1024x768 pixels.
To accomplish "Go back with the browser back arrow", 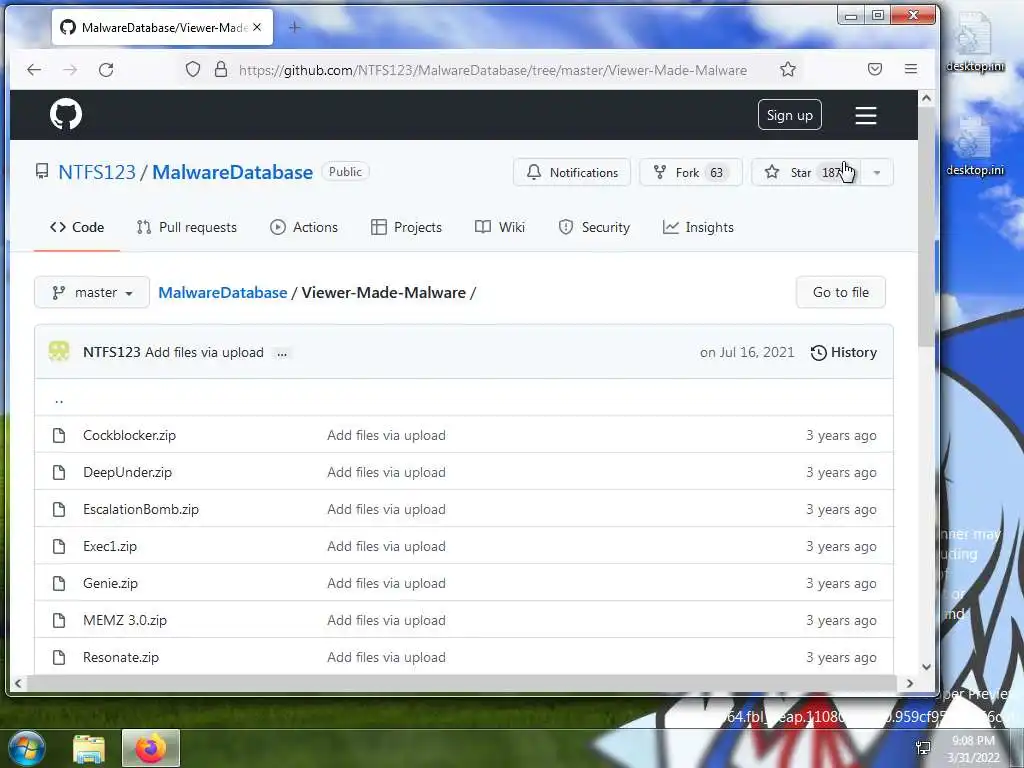I will tap(34, 69).
